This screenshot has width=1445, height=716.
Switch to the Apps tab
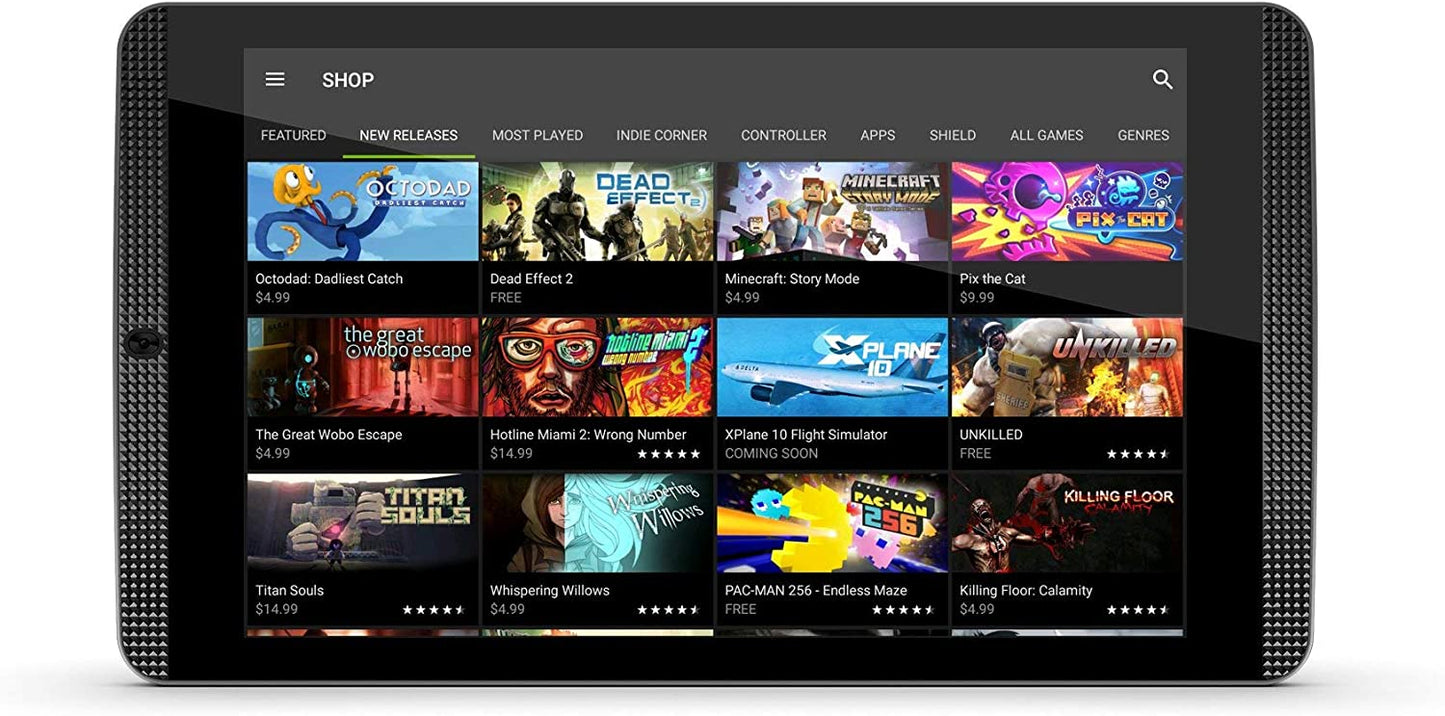(x=877, y=135)
